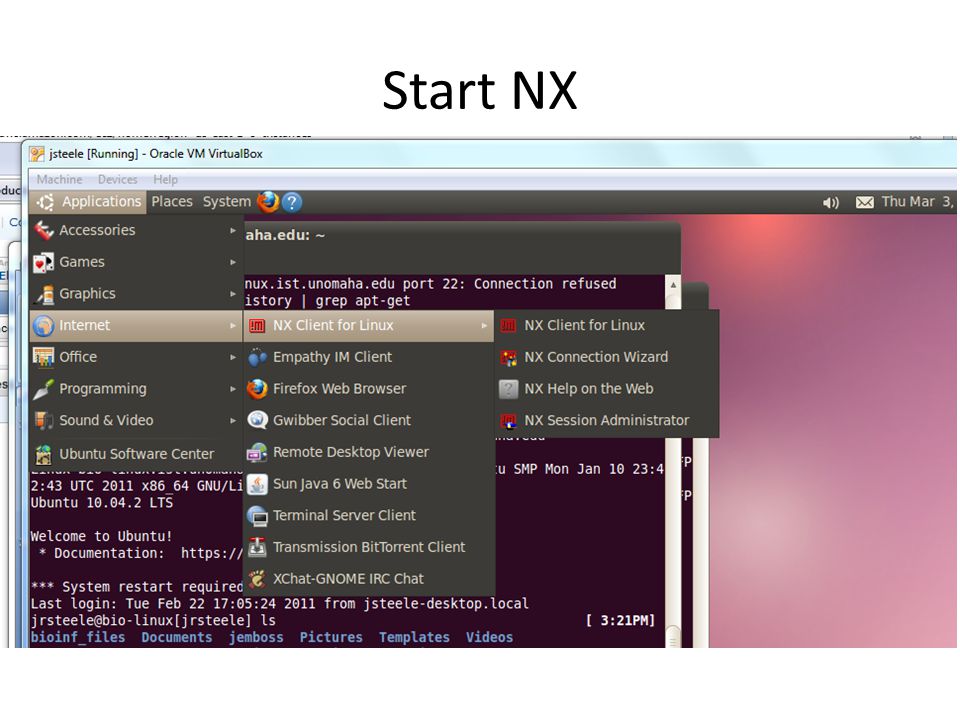Click NX Client for Linux icon in Internet submenu

click(x=257, y=326)
